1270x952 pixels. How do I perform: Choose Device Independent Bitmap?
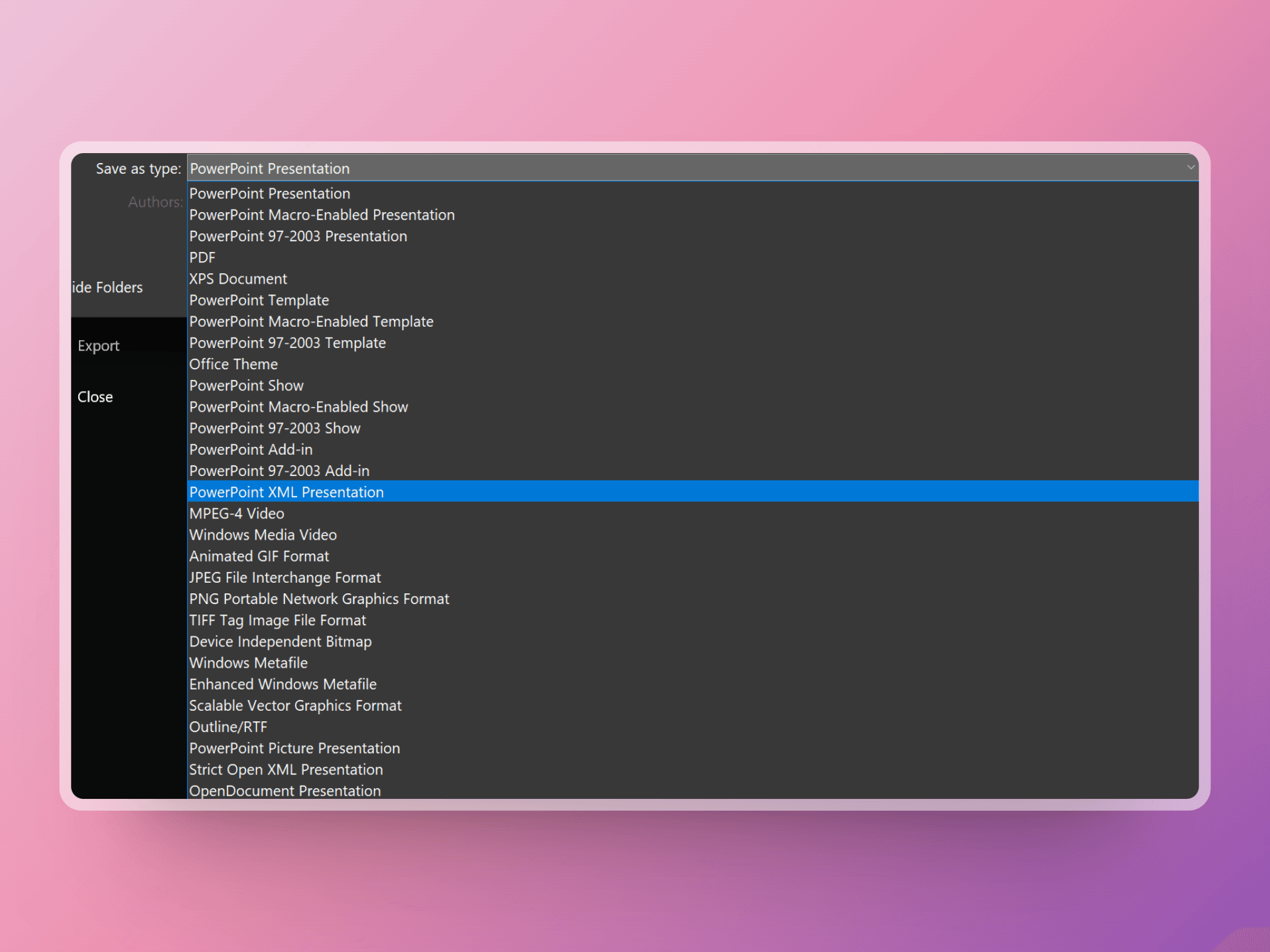692,642
